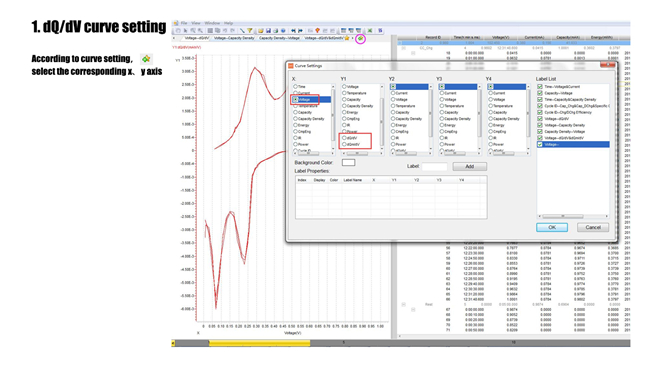Toggle Capacity--Voltage checkbox in Label List

pyautogui.click(x=540, y=93)
